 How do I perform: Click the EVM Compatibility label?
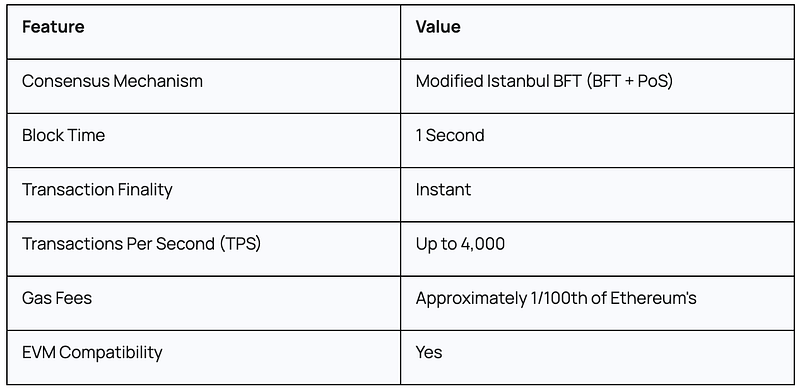coord(92,353)
